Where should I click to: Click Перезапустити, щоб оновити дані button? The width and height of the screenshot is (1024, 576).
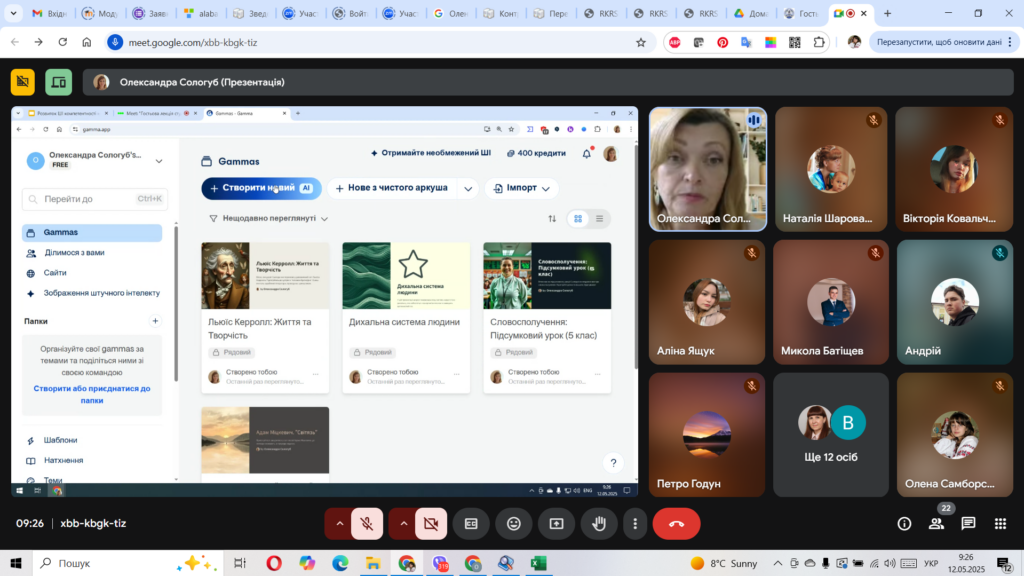tap(938, 42)
